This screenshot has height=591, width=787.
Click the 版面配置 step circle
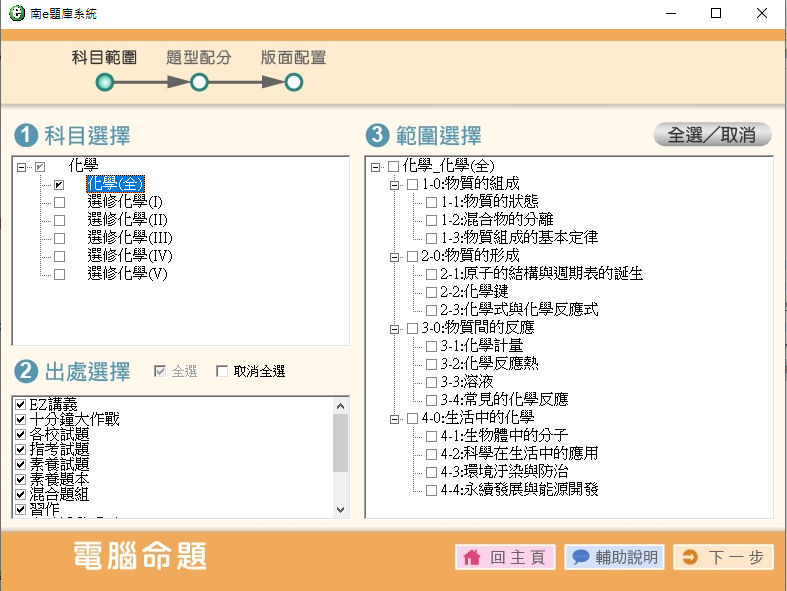pos(294,82)
